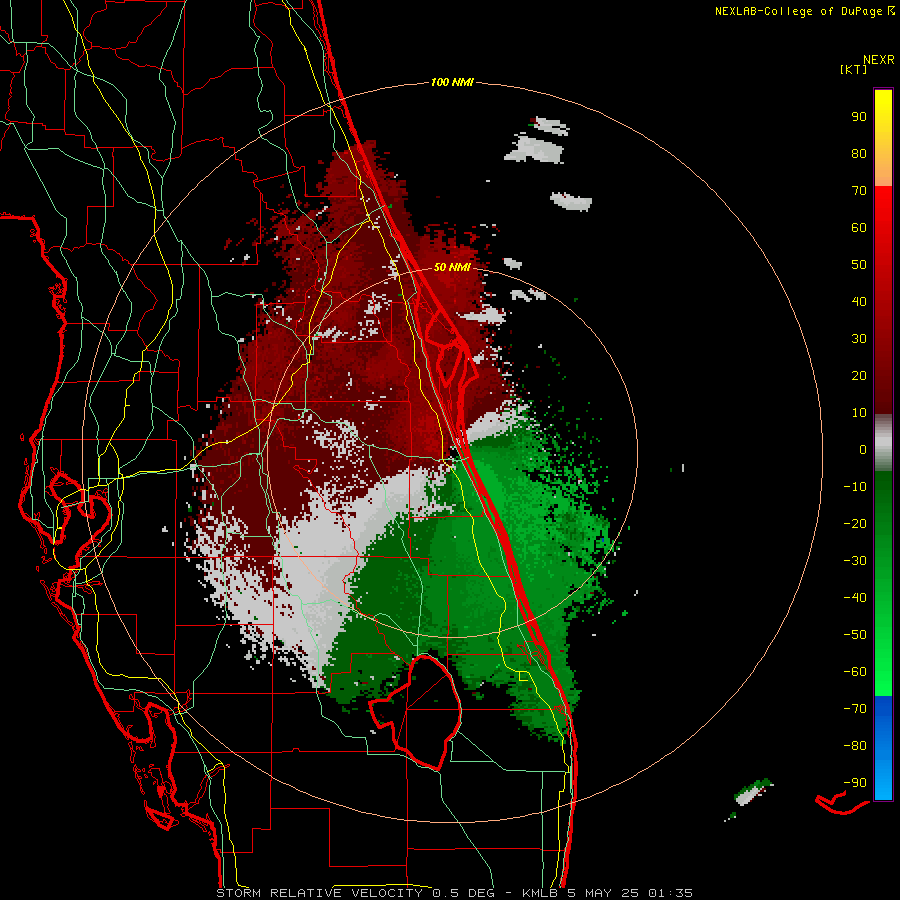This screenshot has width=900, height=900.
Task: Click the 50 NMI range ring label
Action: (452, 267)
